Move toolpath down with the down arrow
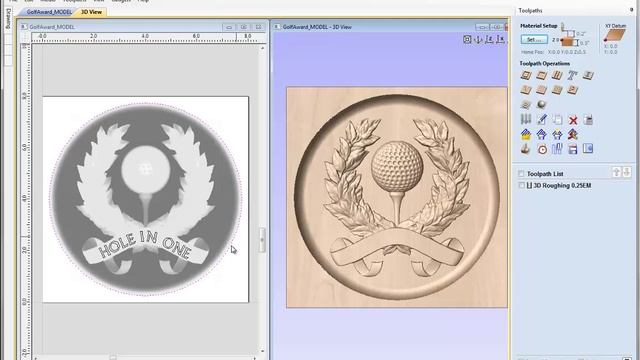 627,172
